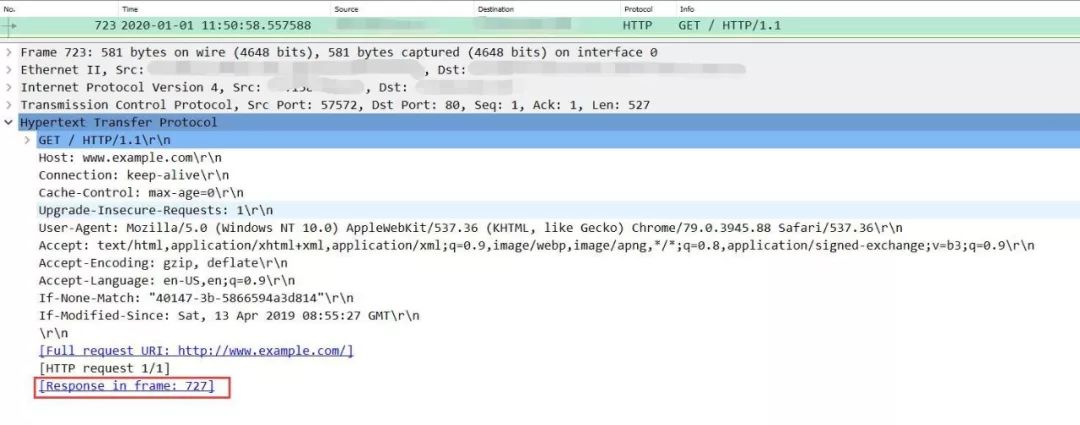Jump to Response in frame 727
This screenshot has width=1080, height=425.
pyautogui.click(x=127, y=386)
